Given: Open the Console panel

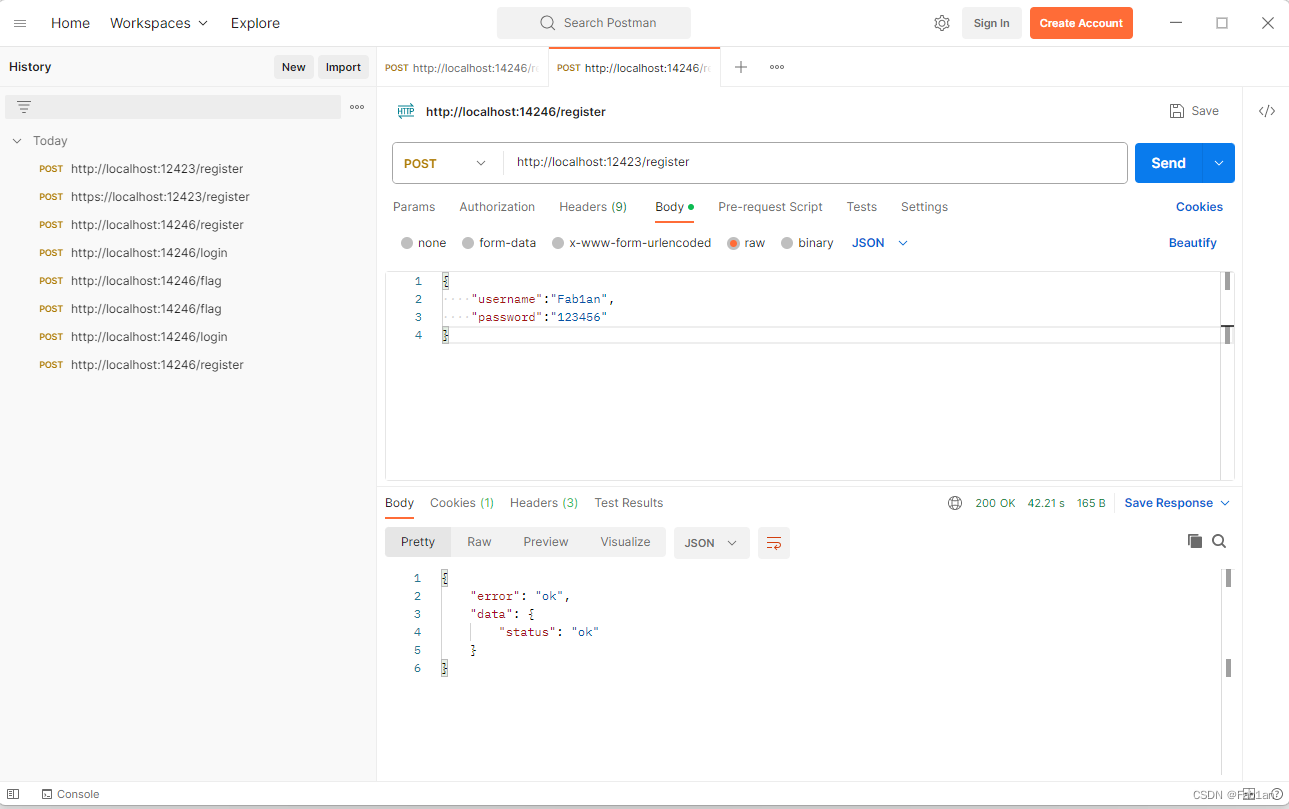Looking at the screenshot, I should pos(70,794).
